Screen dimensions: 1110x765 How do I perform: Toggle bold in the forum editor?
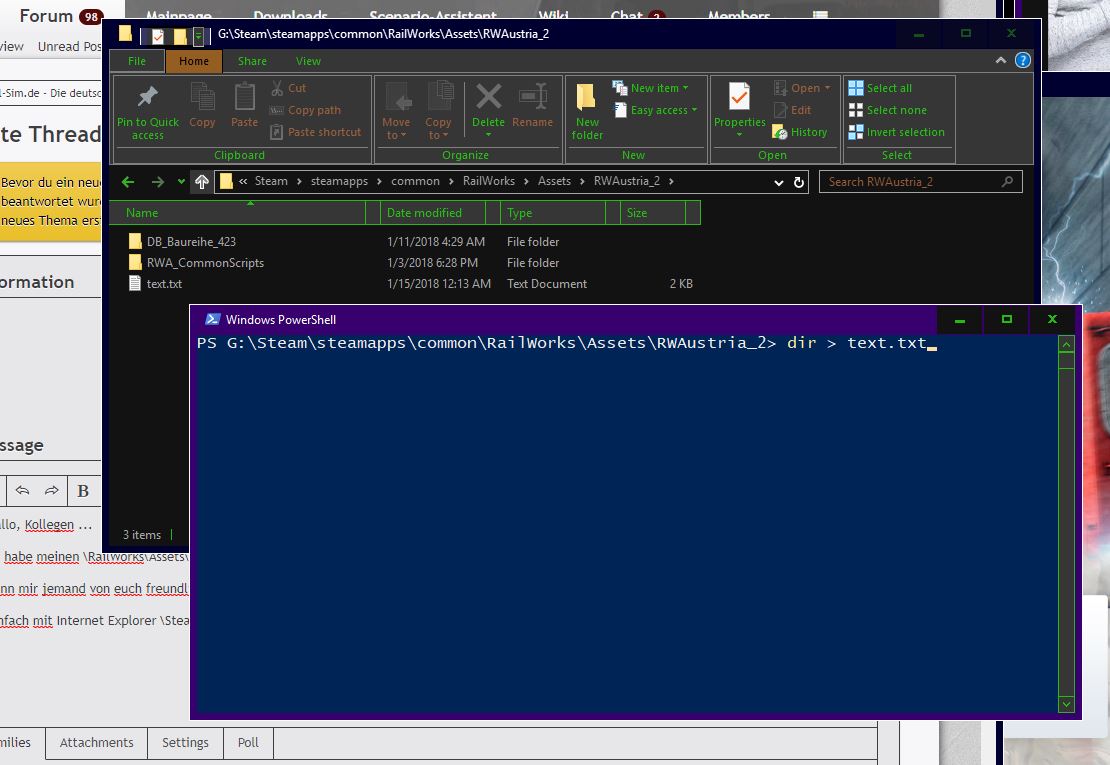point(83,491)
